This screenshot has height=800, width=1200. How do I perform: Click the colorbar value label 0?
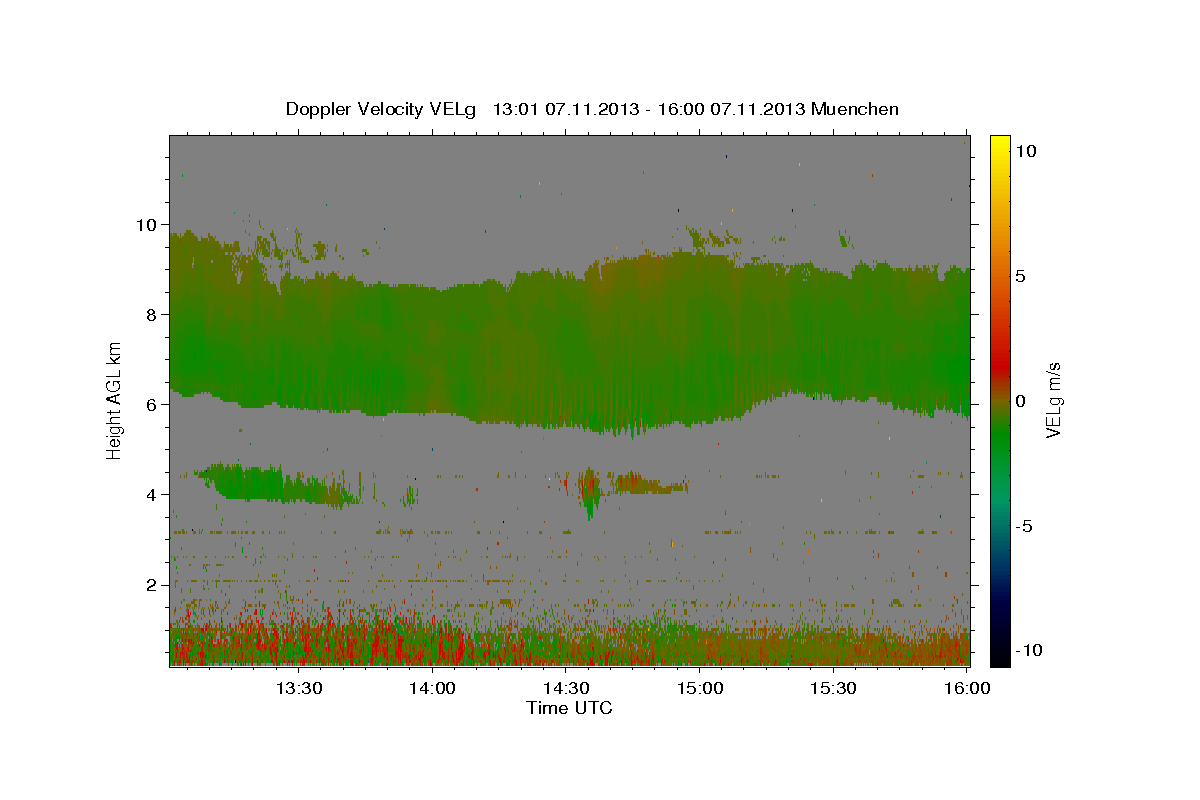coord(1022,401)
